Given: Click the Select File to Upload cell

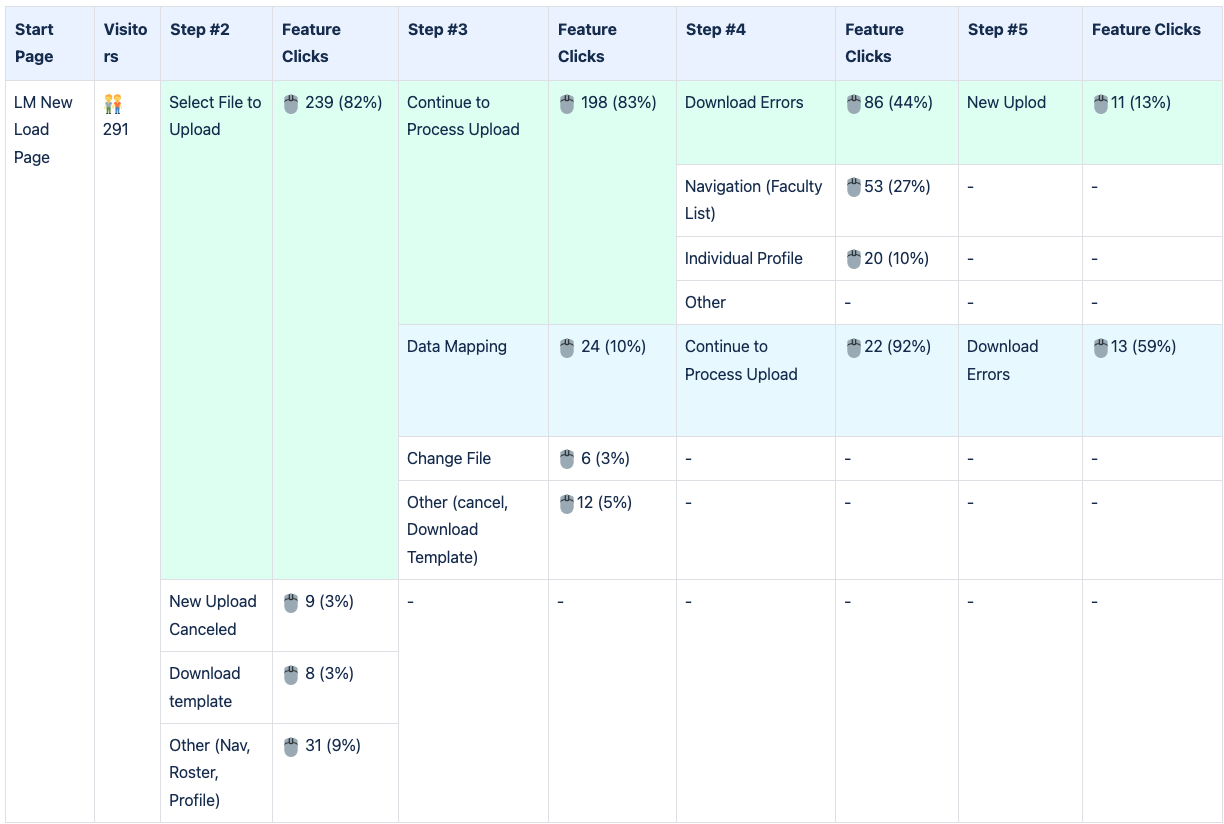Looking at the screenshot, I should coord(215,116).
